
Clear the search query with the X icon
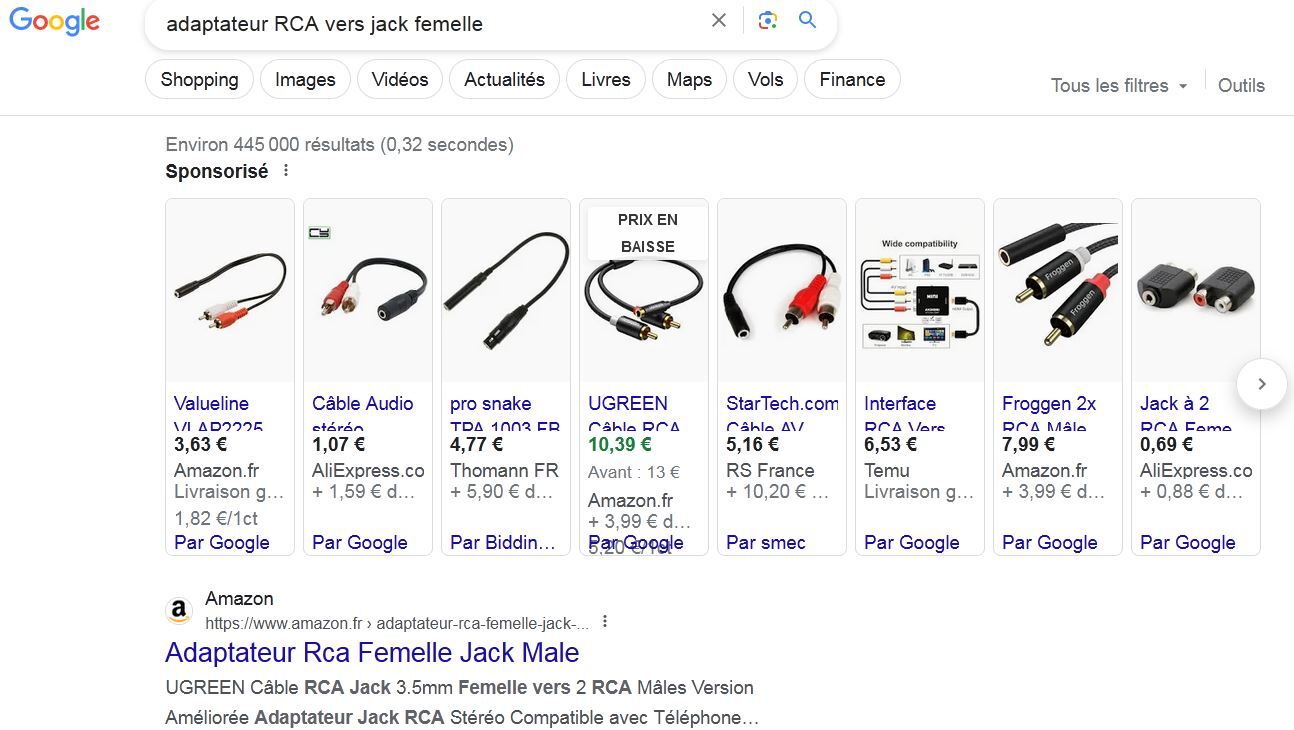719,21
